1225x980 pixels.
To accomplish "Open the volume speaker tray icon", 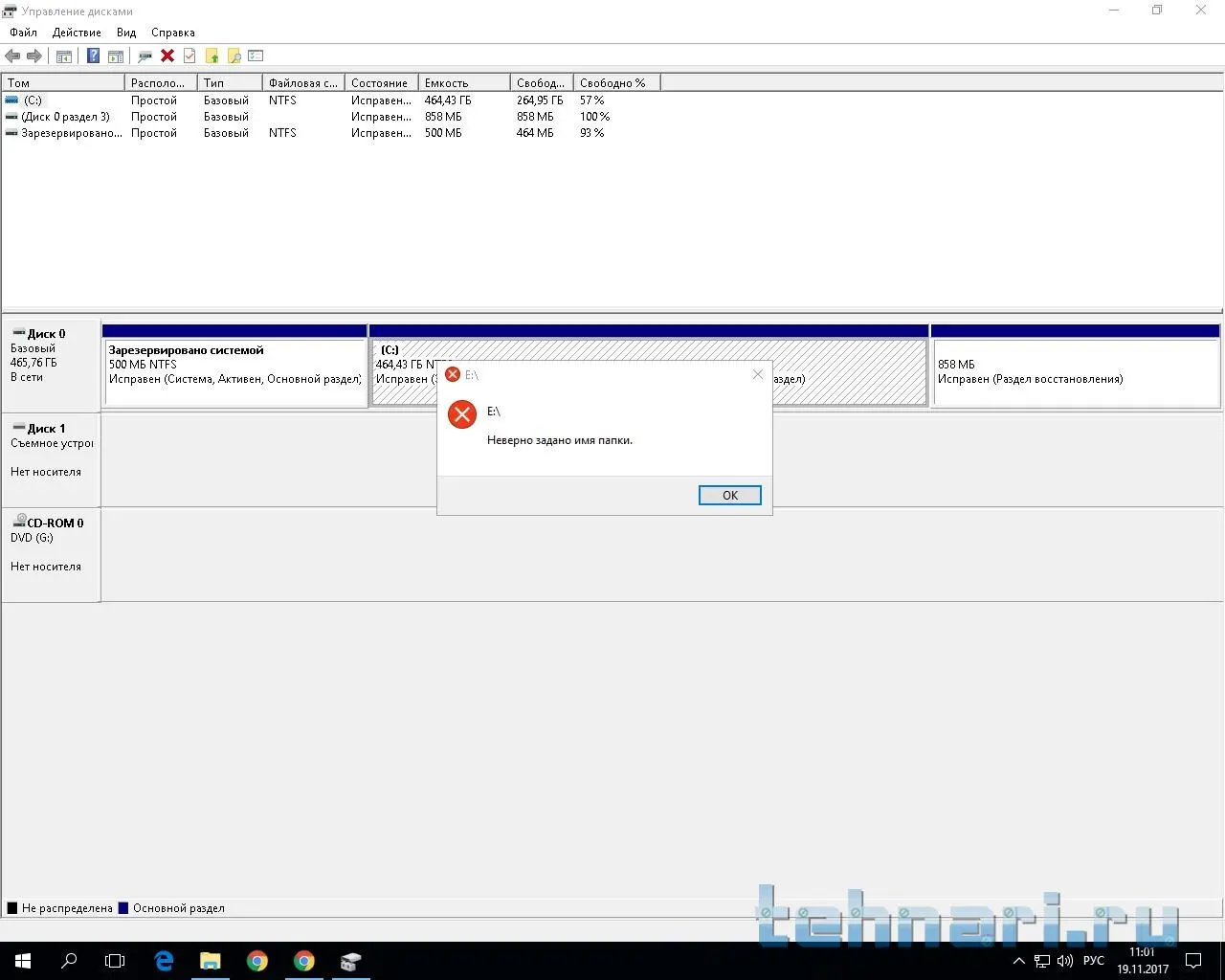I will point(1065,961).
